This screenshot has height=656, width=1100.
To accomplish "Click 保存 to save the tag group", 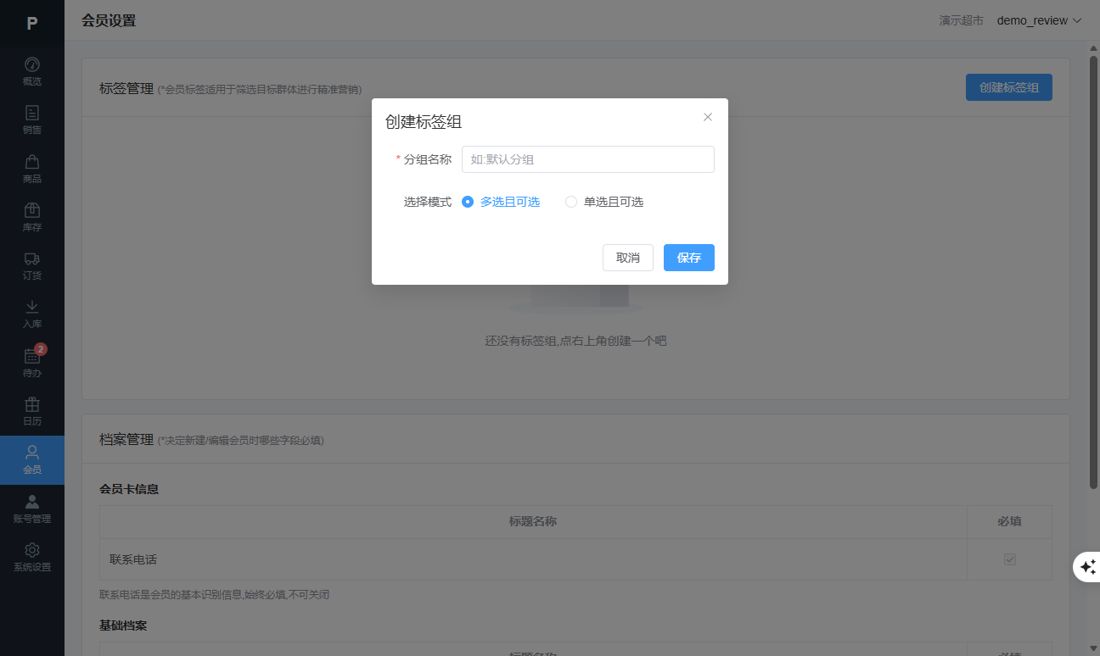I will click(689, 257).
